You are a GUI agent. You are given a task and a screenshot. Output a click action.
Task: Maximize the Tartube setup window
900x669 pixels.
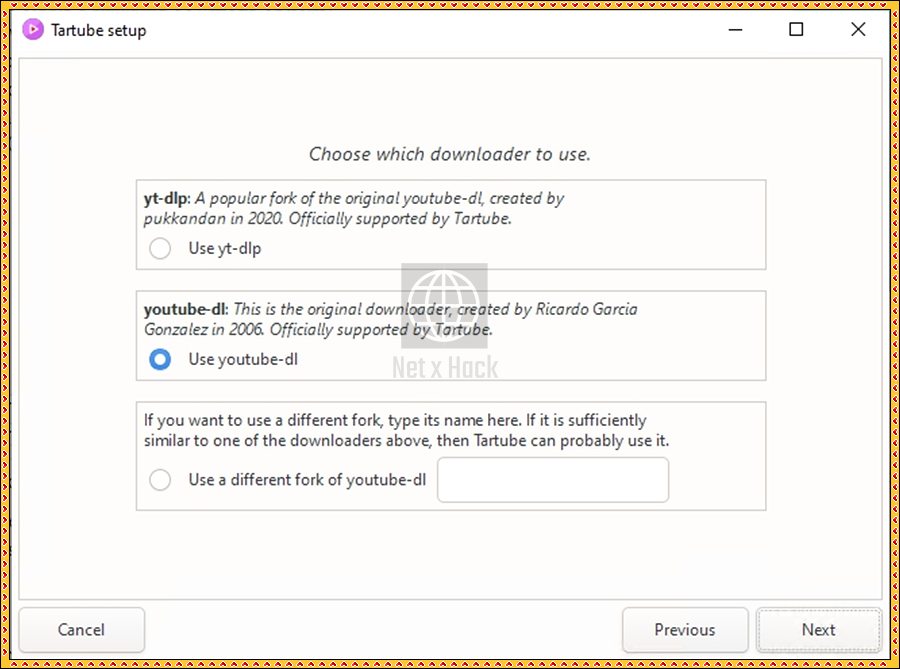[796, 29]
